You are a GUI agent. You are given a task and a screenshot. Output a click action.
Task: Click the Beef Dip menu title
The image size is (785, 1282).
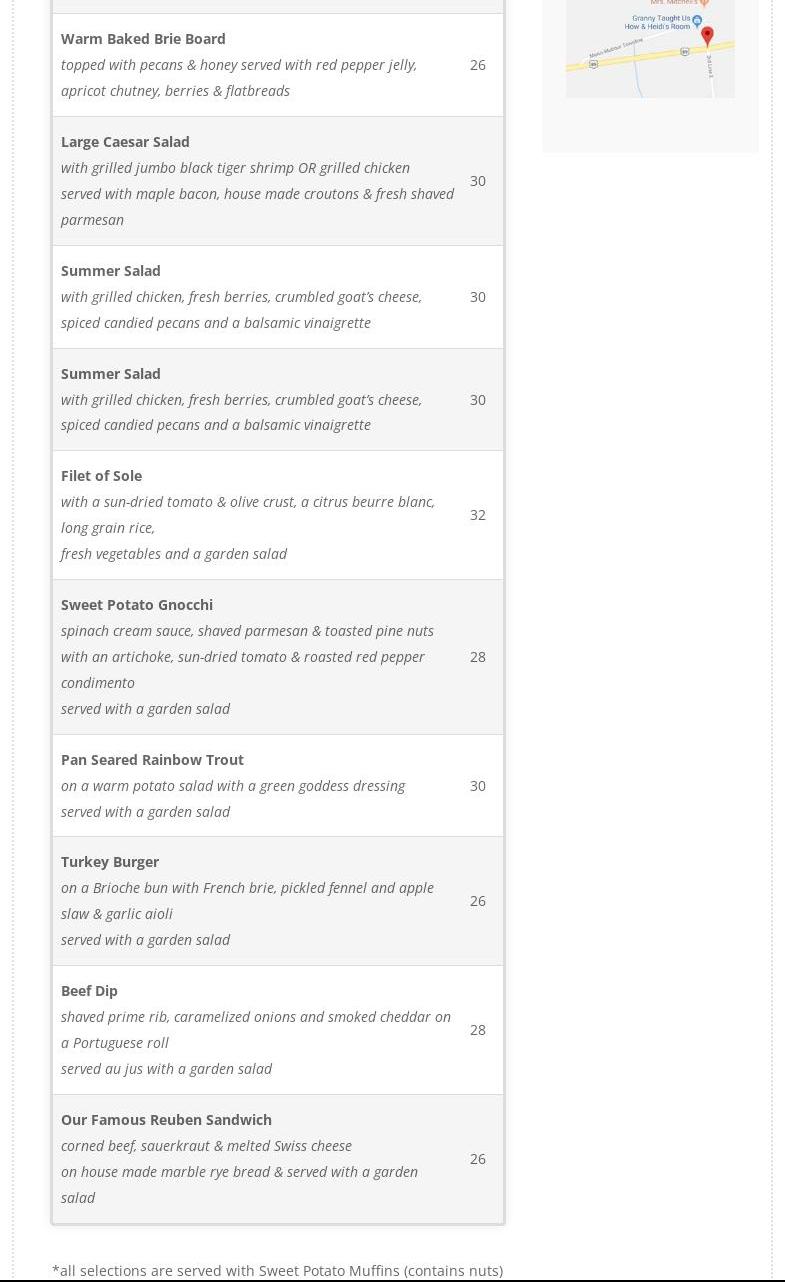89,991
